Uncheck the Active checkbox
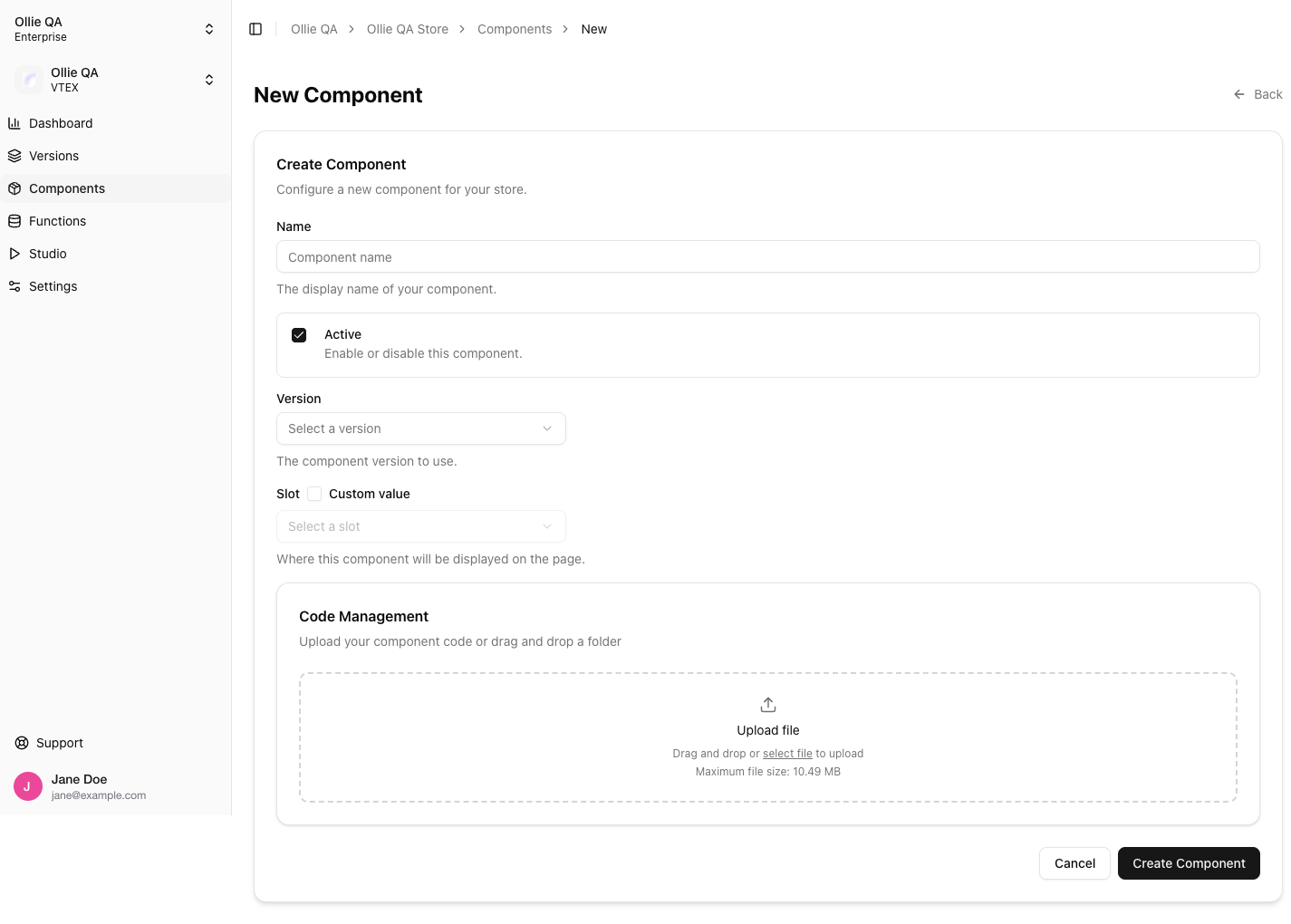 click(x=299, y=335)
